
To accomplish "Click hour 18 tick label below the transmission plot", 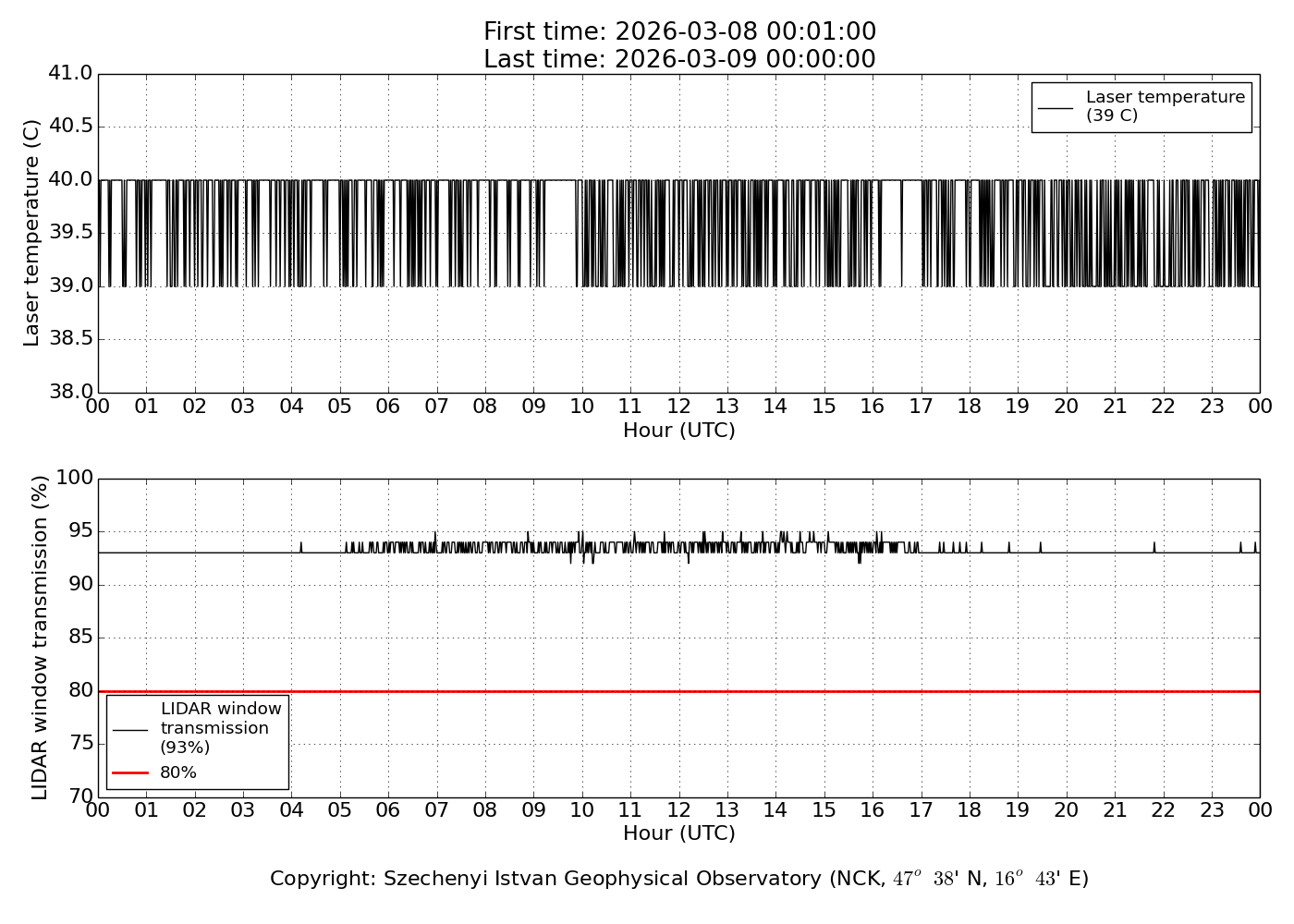I will pos(969,810).
